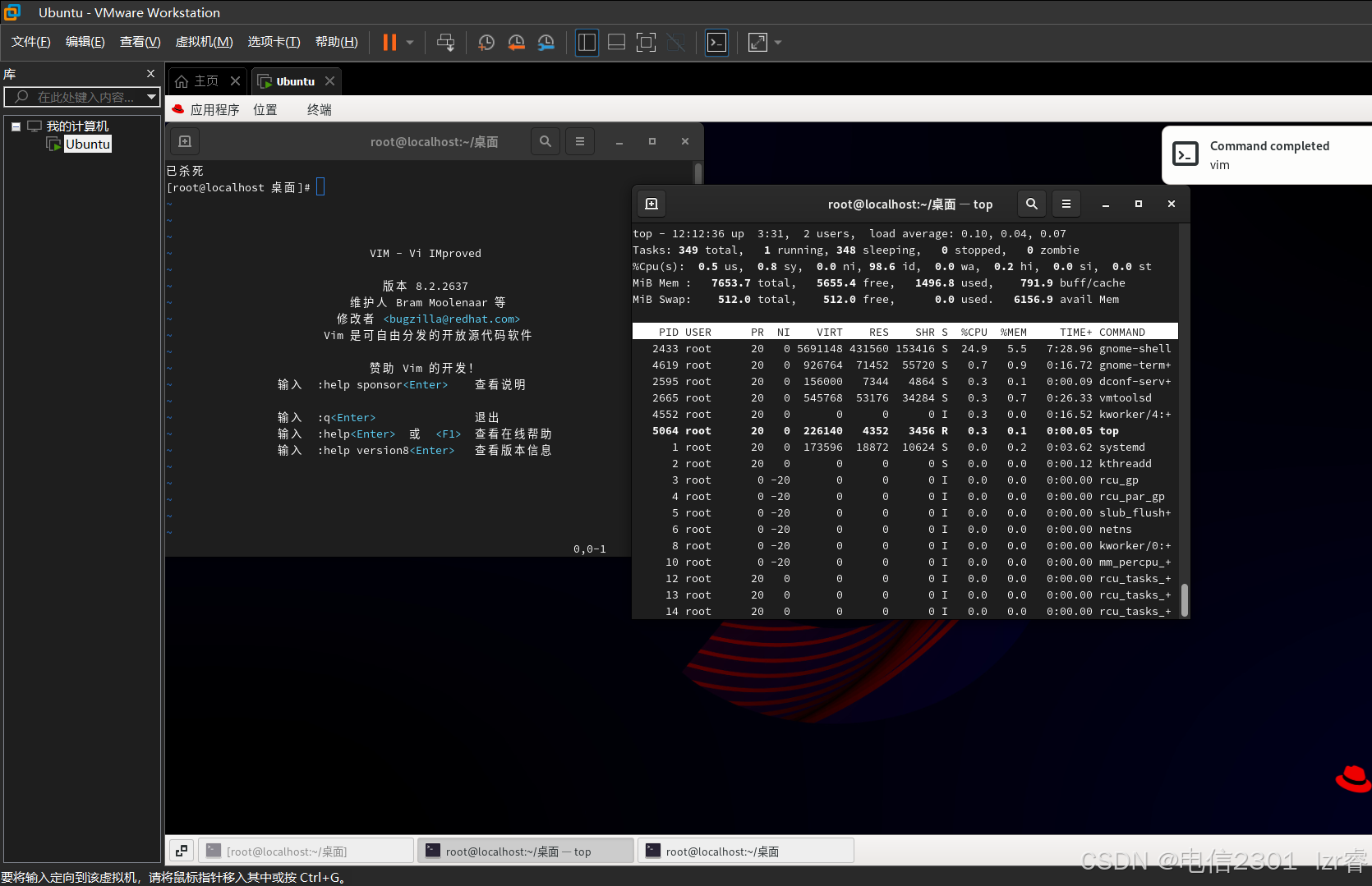Toggle the thumbnail bar view
1372x886 pixels.
[616, 42]
